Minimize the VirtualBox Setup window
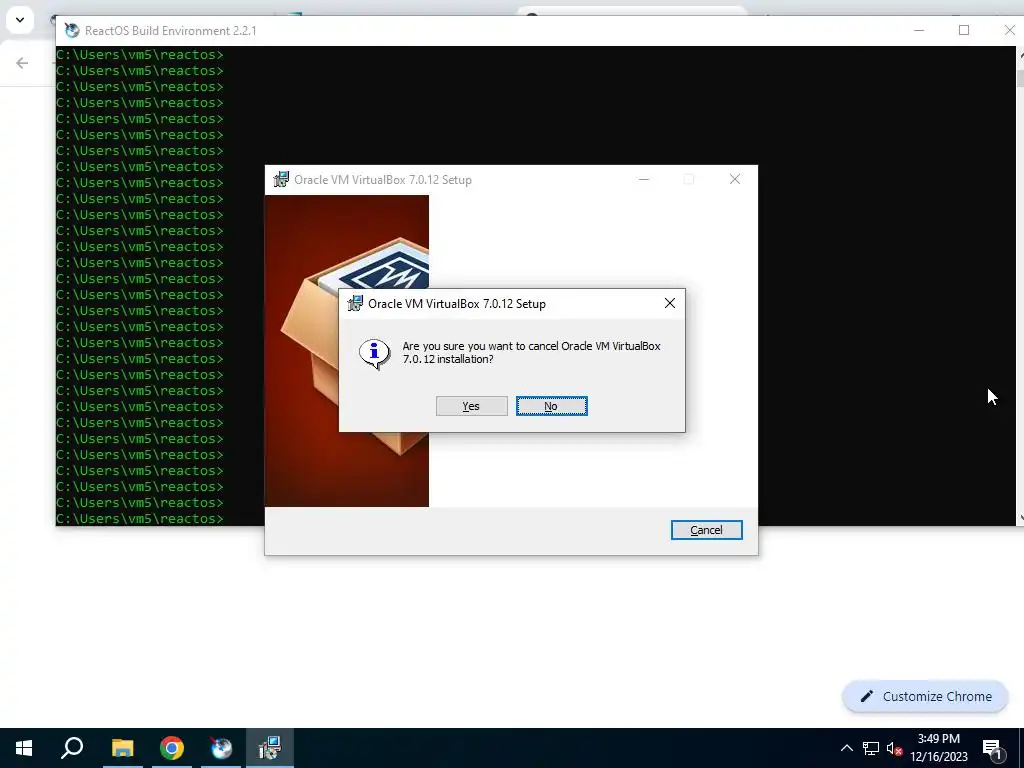This screenshot has height=768, width=1024. (x=644, y=179)
